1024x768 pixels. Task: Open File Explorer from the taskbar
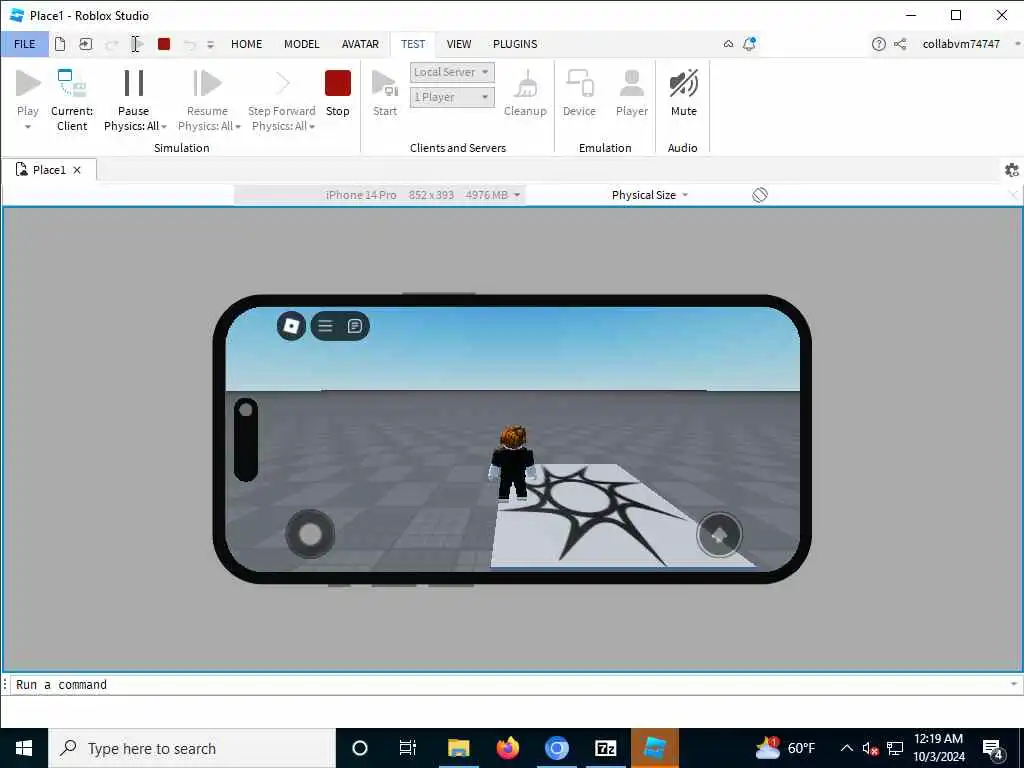pos(458,748)
